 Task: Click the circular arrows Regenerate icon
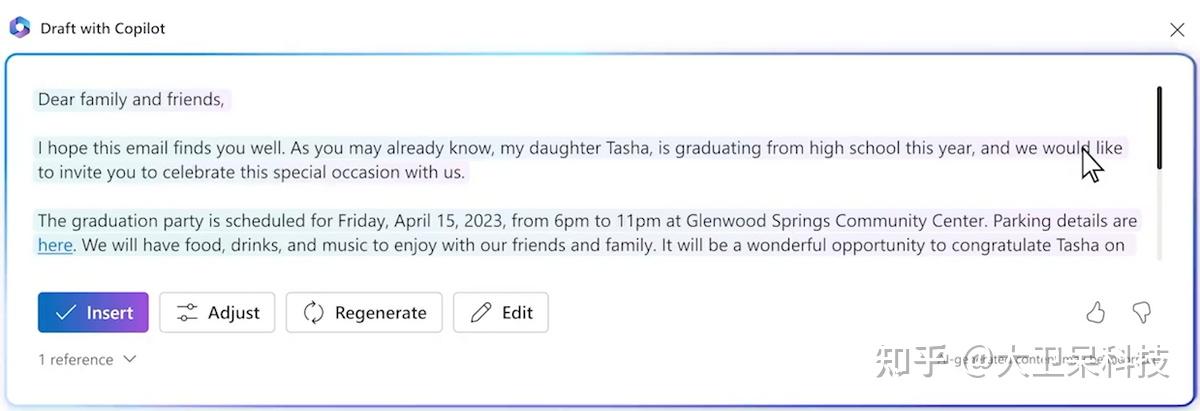click(314, 313)
